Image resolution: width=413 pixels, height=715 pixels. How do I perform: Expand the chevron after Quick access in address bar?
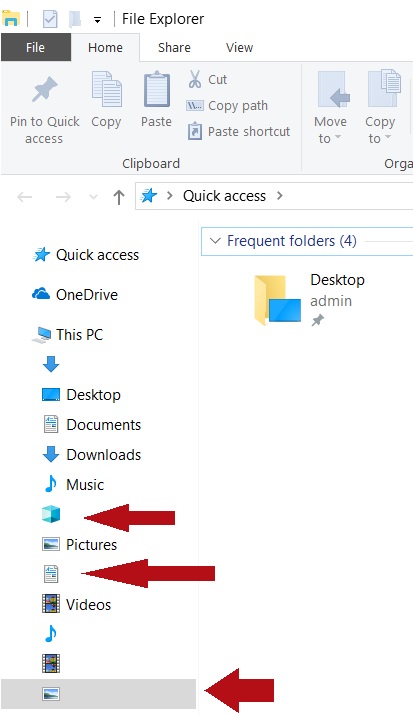point(279,196)
